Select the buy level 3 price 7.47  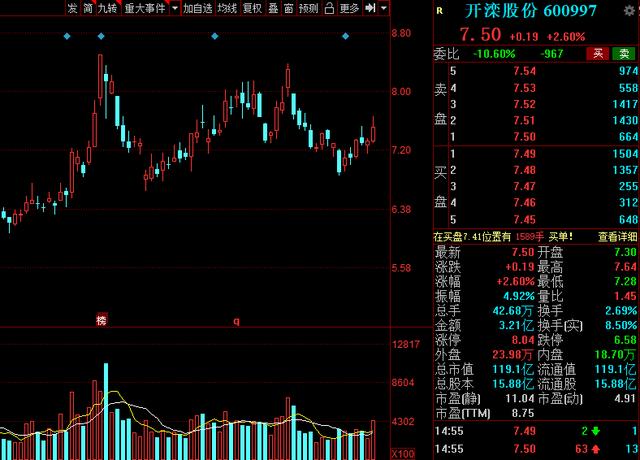[524, 187]
